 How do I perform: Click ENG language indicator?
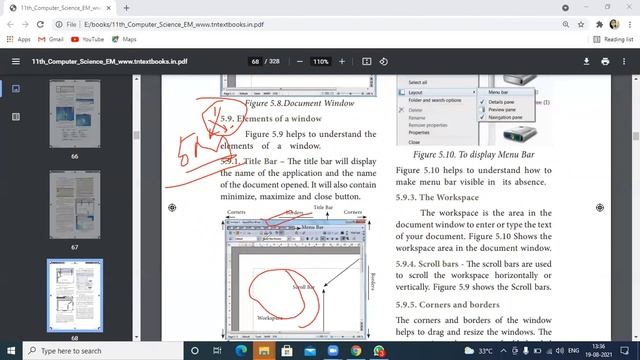pos(573,351)
